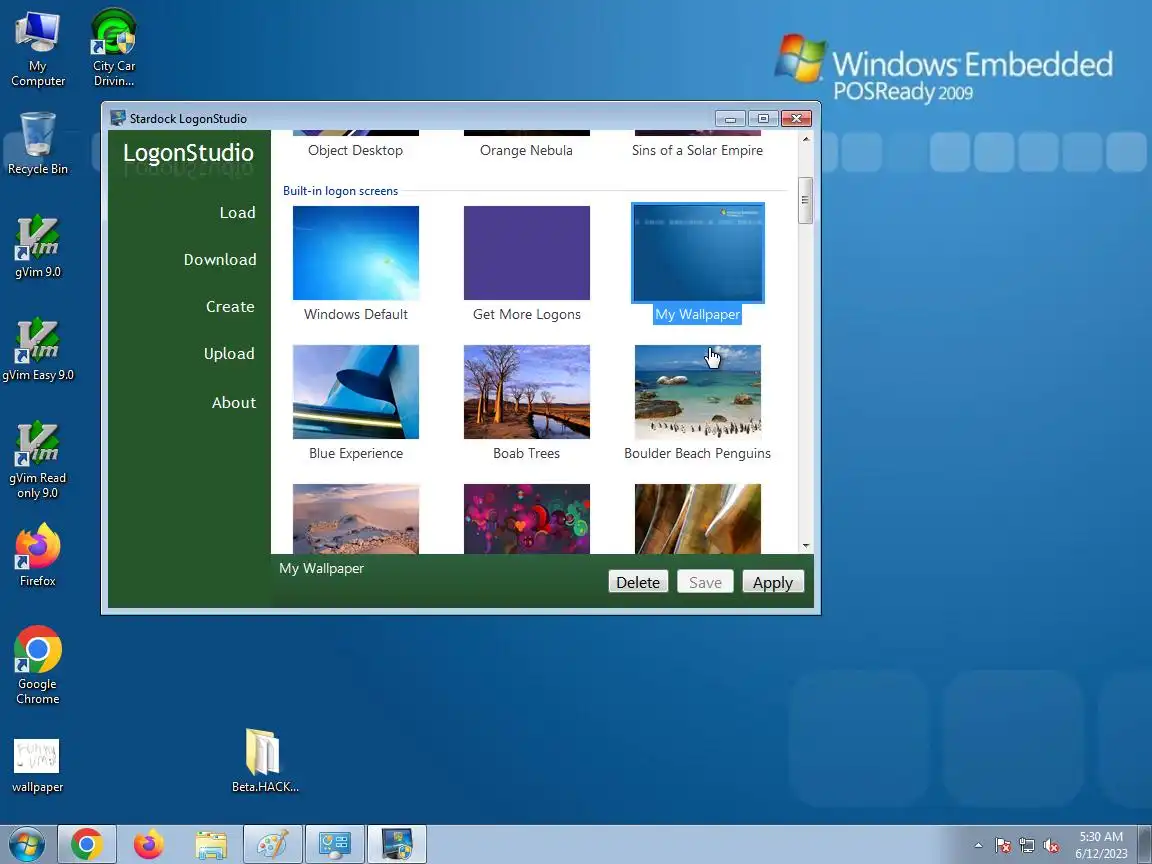Screen dimensions: 1152x864
Task: Click the Orange Nebula logon label
Action: (x=526, y=150)
